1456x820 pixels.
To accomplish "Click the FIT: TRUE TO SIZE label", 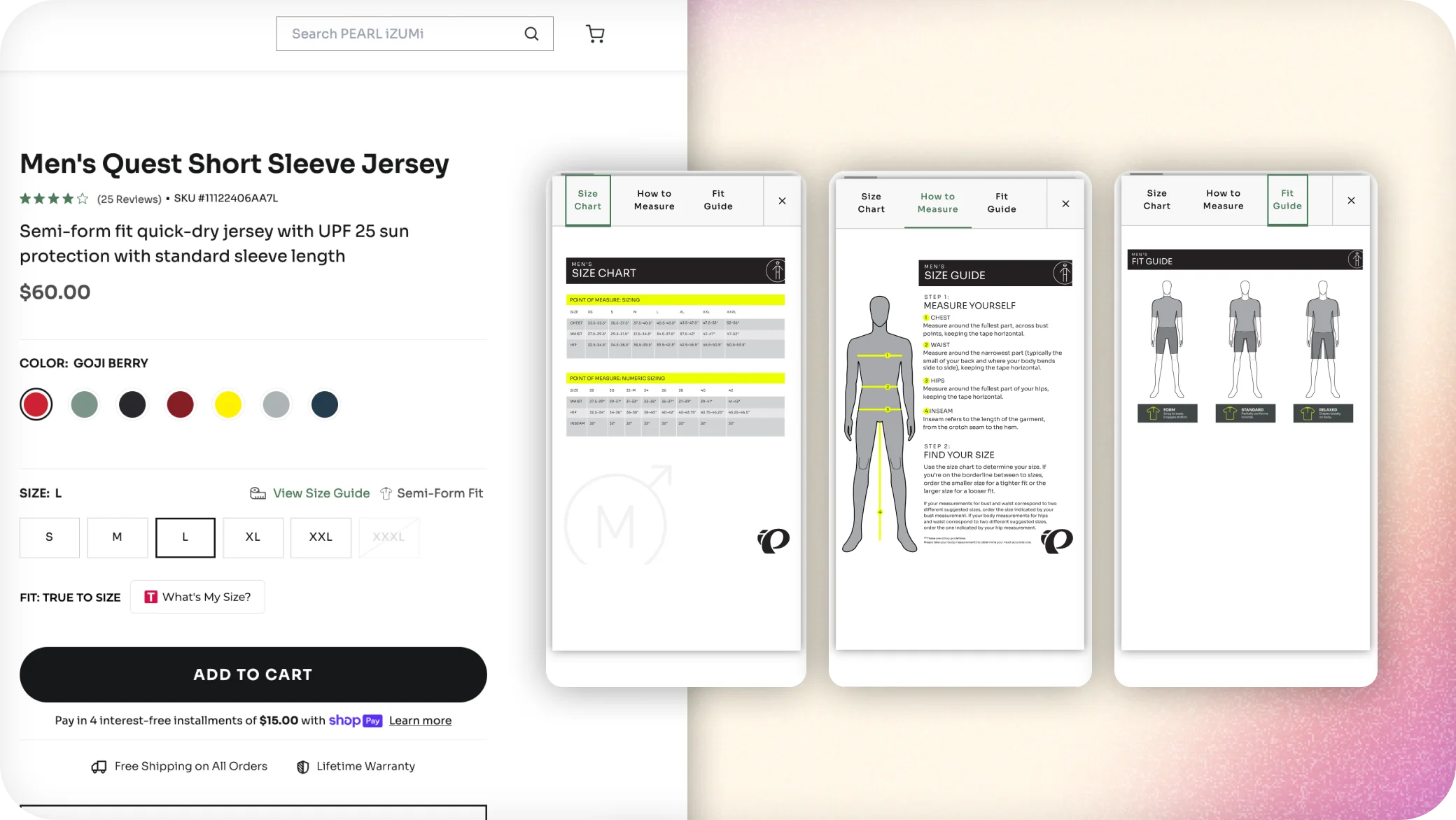I will coord(70,598).
